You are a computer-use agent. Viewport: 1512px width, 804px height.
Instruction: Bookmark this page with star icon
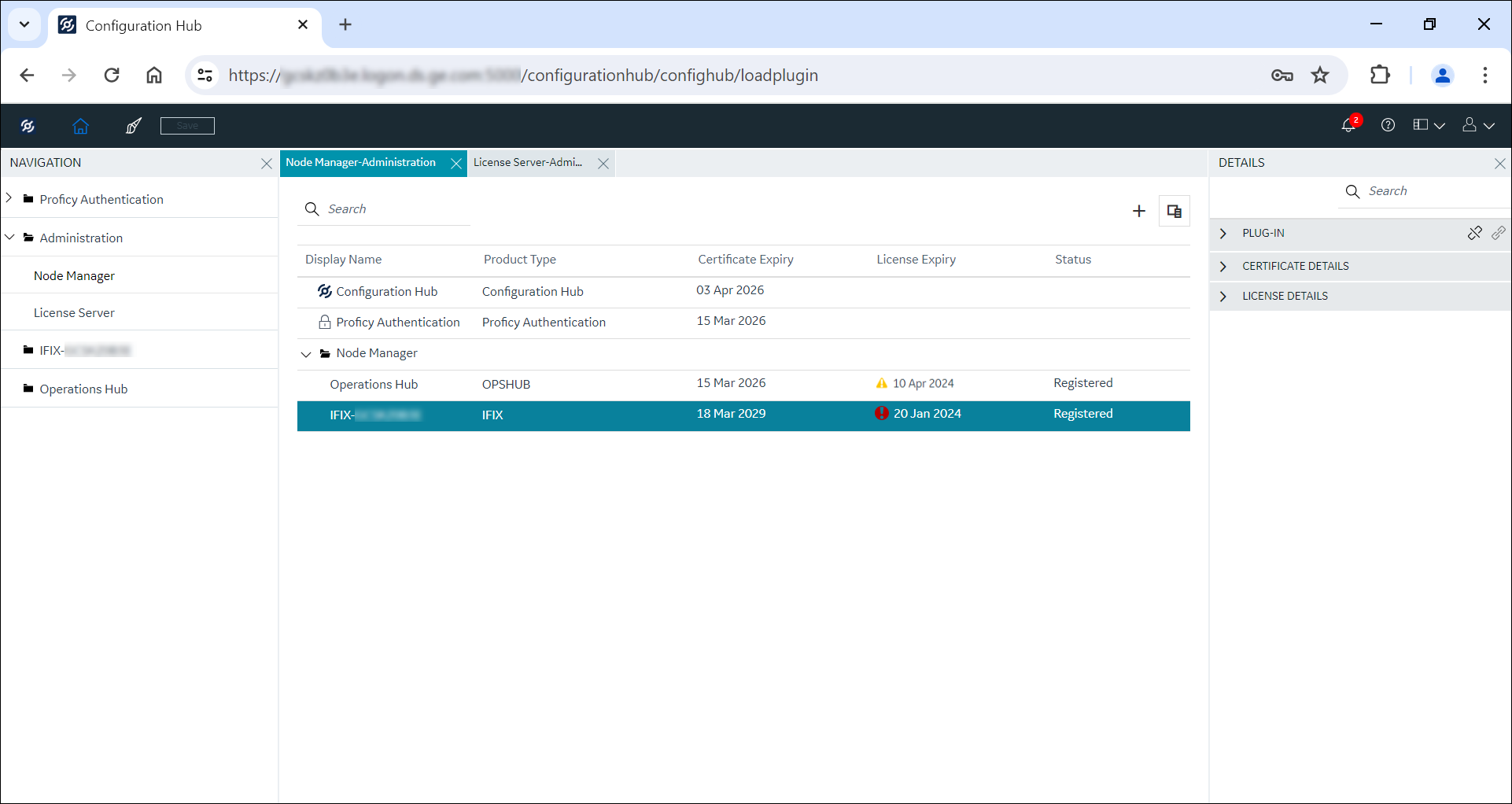point(1320,75)
